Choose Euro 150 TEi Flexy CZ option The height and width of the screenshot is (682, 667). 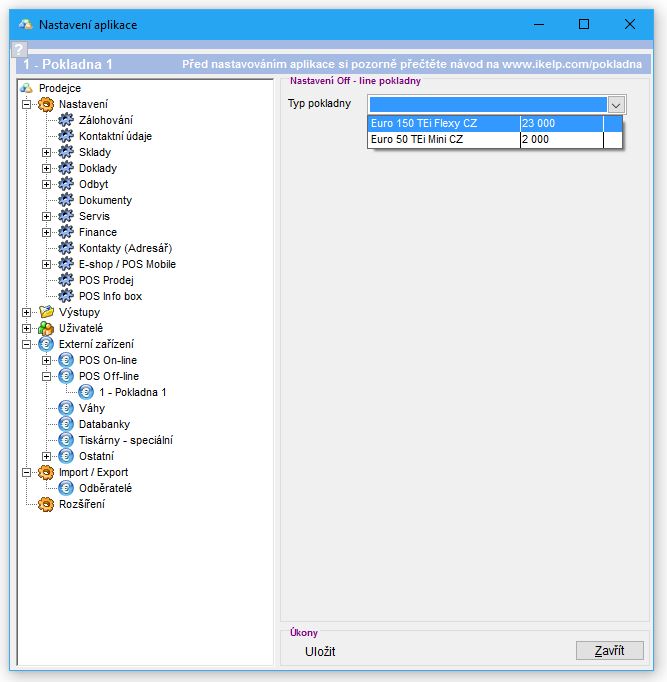[x=444, y=123]
